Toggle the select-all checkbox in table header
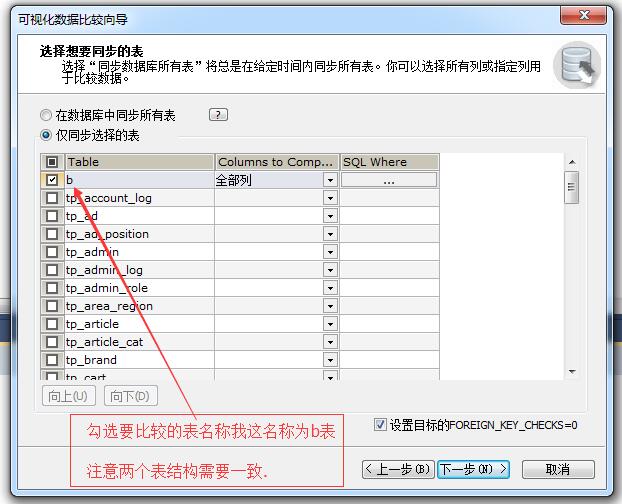Screen dimensions: 622x504 (x=52, y=162)
